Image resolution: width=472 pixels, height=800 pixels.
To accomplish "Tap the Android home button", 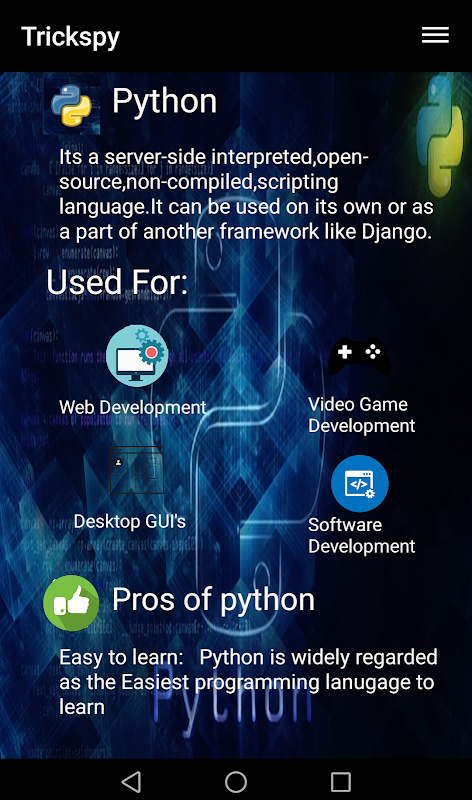I will coord(236,781).
